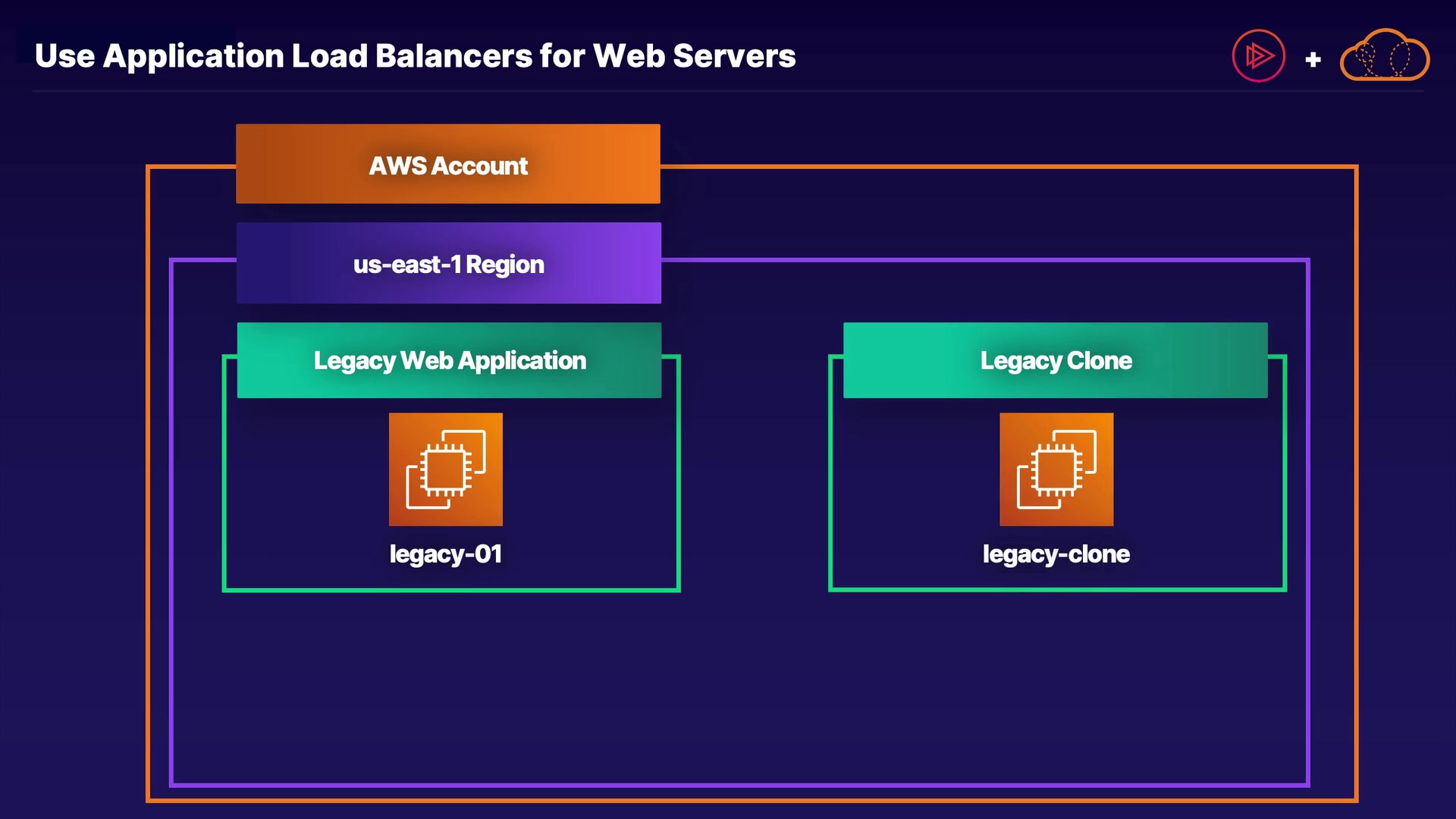Click the gap between the two green boxes

pos(755,470)
